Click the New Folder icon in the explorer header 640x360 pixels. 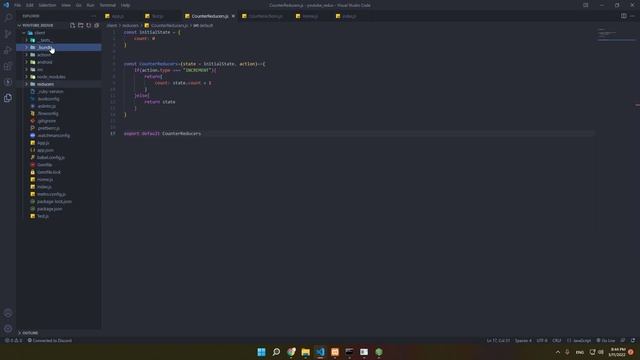pos(81,25)
